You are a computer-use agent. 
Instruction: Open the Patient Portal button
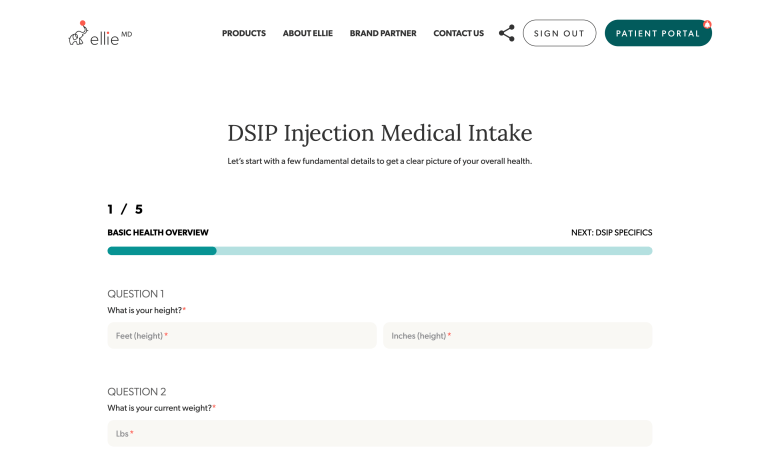click(658, 33)
